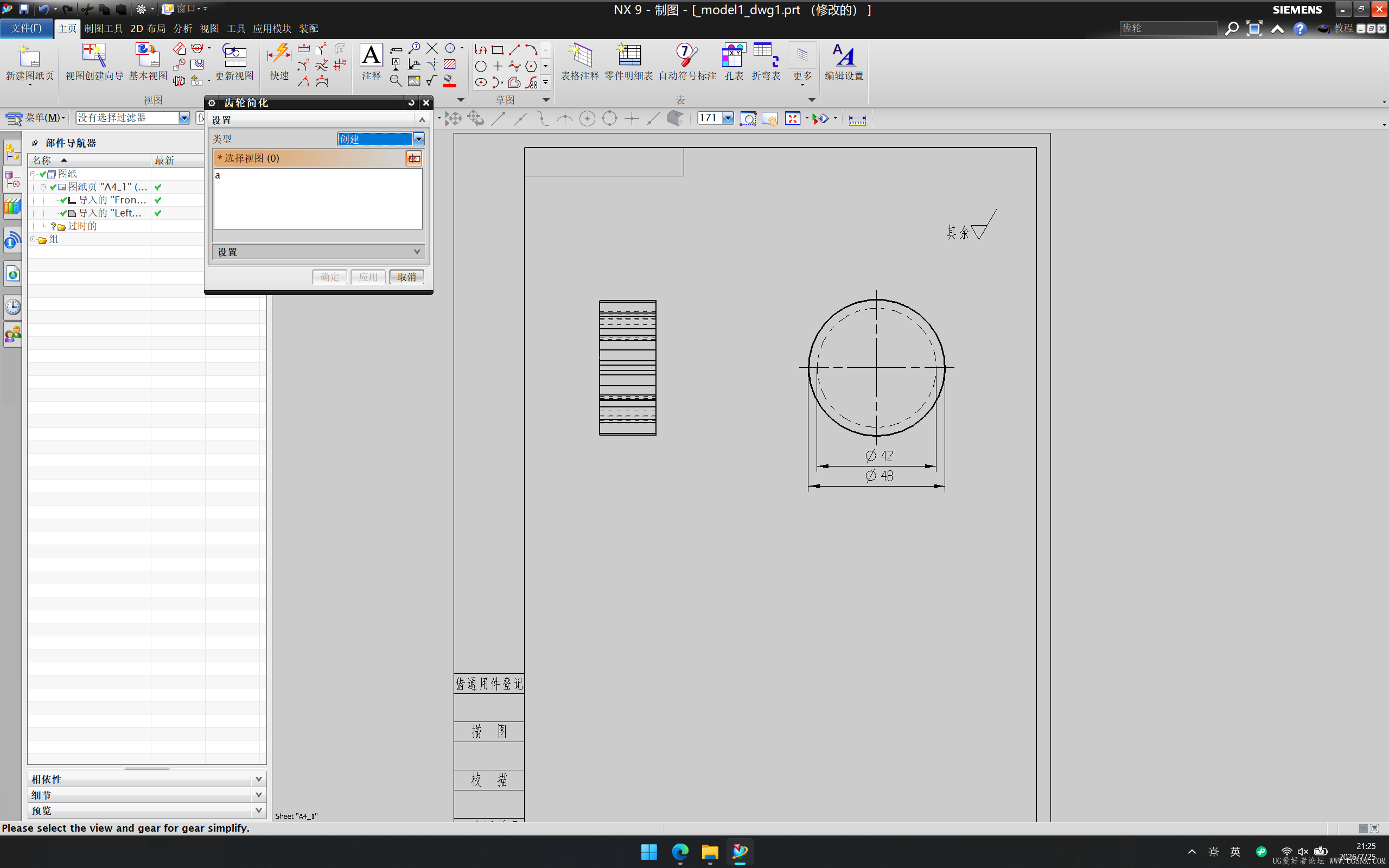The image size is (1389, 868).
Task: Click the 取消 (Cancel) button
Action: click(406, 277)
